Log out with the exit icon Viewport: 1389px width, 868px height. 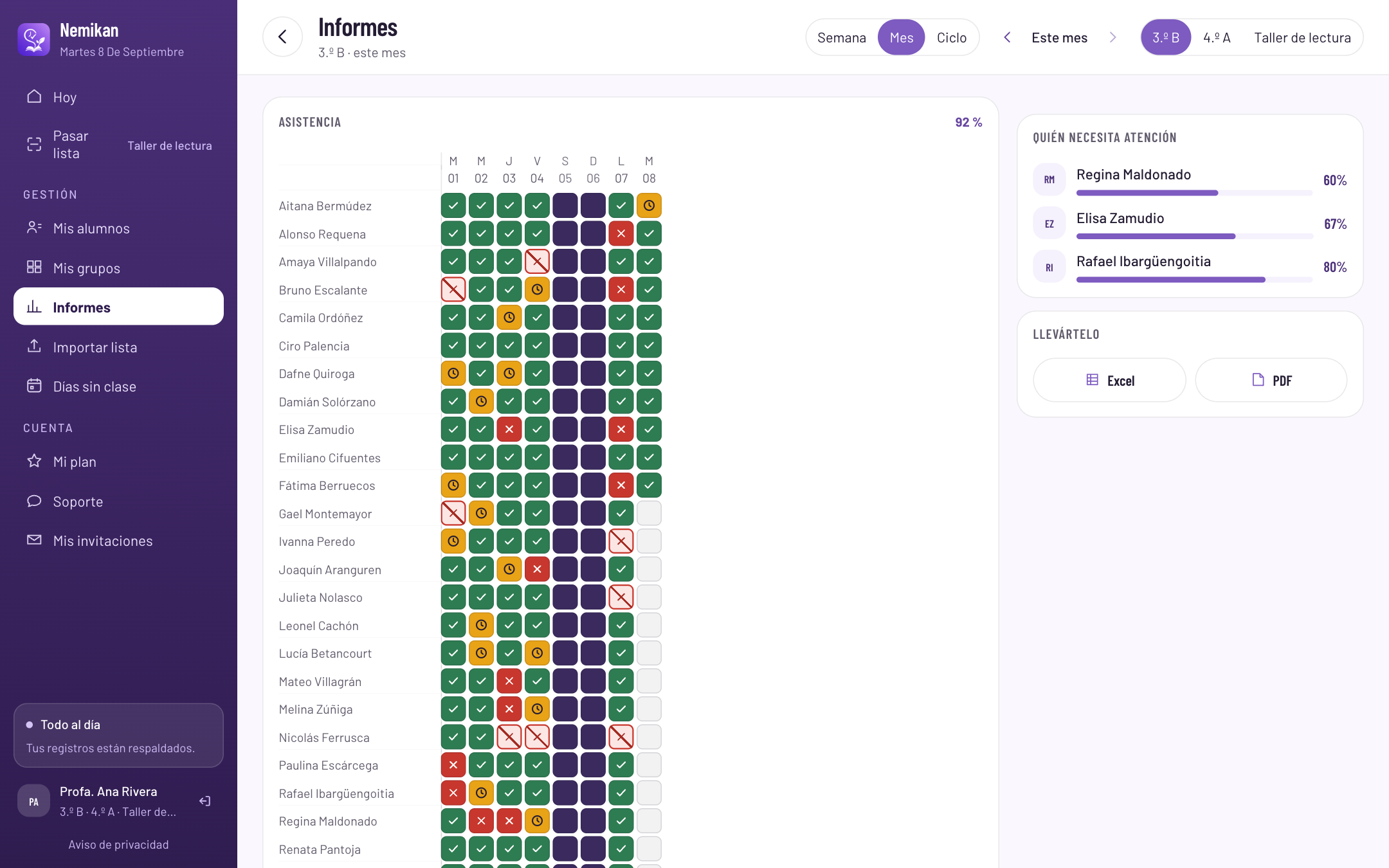(x=205, y=801)
